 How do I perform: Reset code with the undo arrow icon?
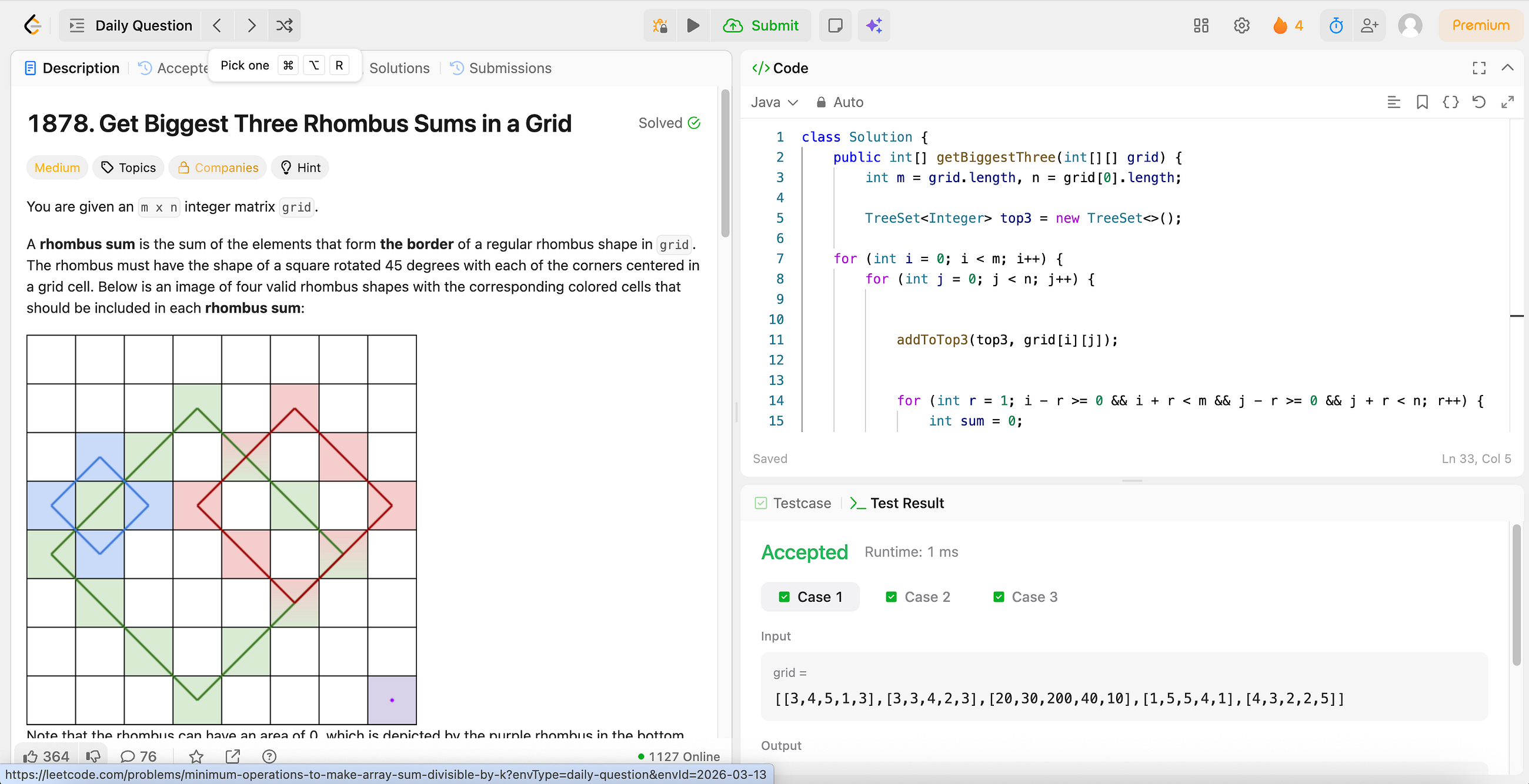click(1479, 102)
